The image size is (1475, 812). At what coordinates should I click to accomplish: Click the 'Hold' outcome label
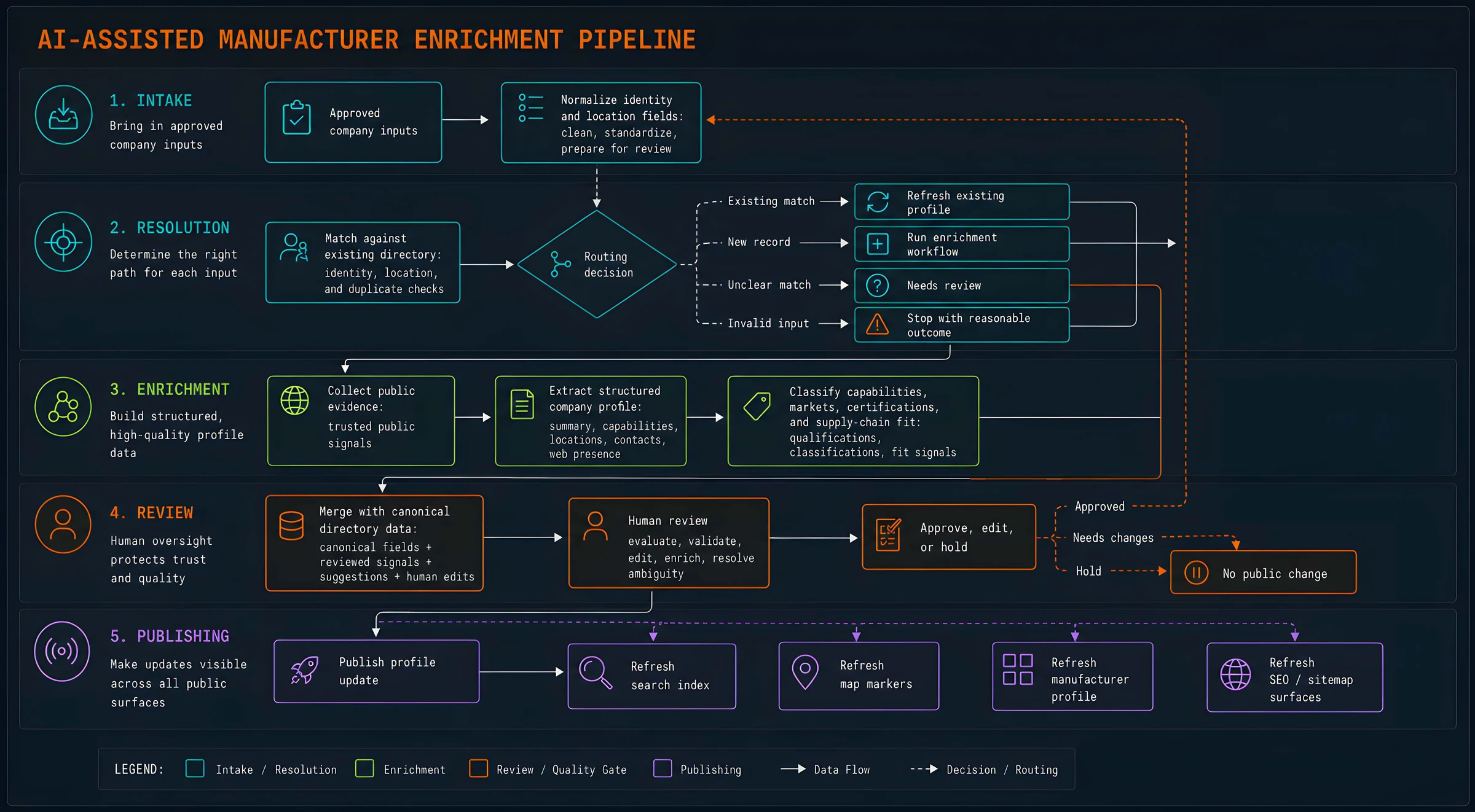pyautogui.click(x=1088, y=571)
